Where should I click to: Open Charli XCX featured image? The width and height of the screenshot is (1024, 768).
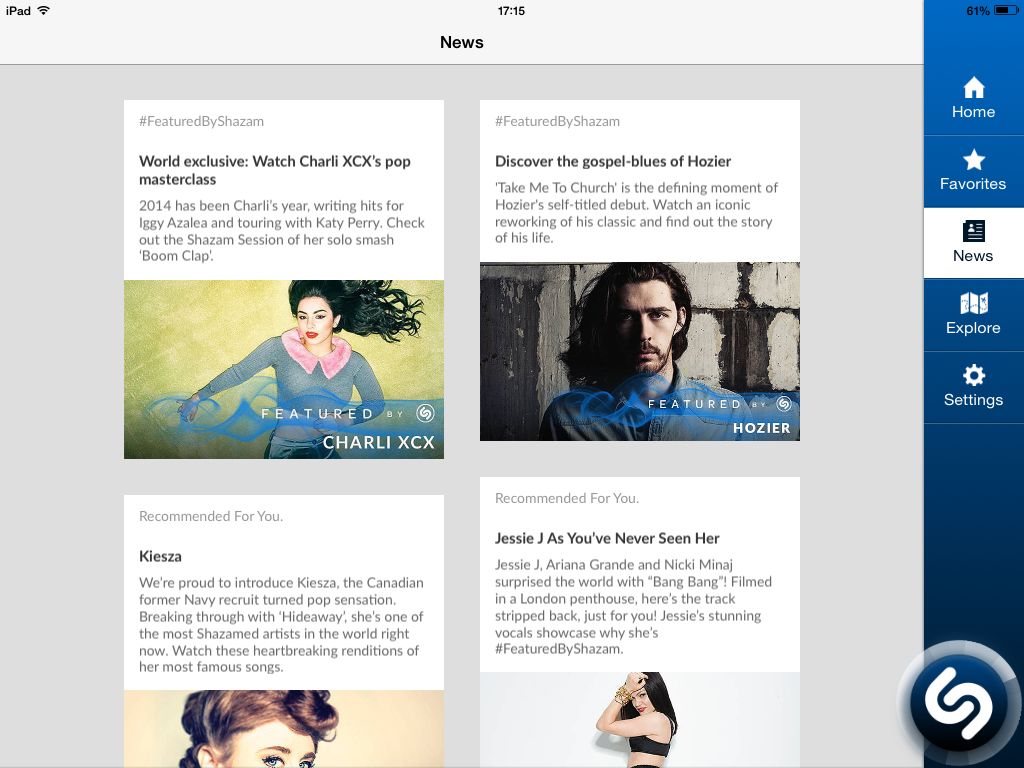(x=284, y=370)
